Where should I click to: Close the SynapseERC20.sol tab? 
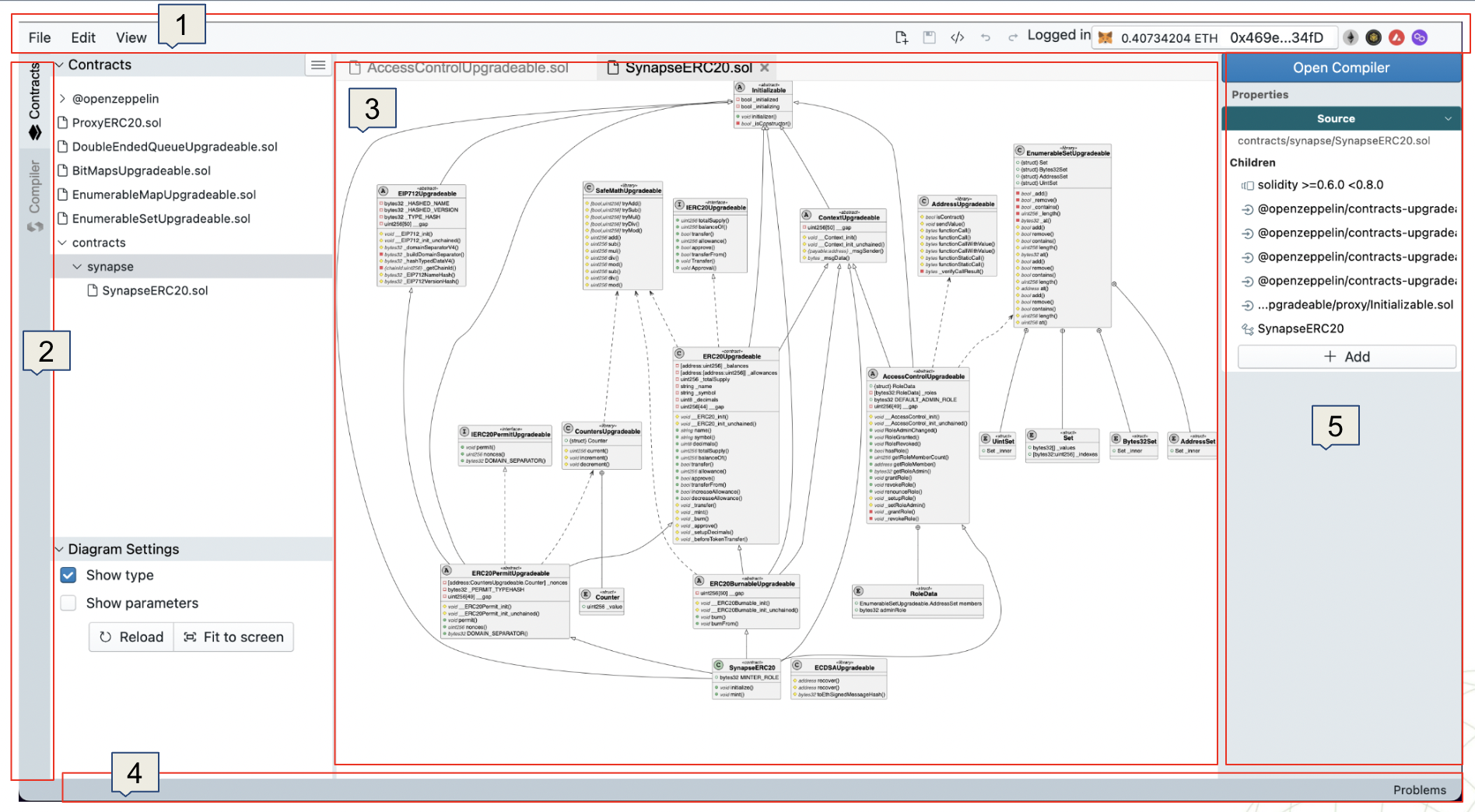pyautogui.click(x=765, y=68)
